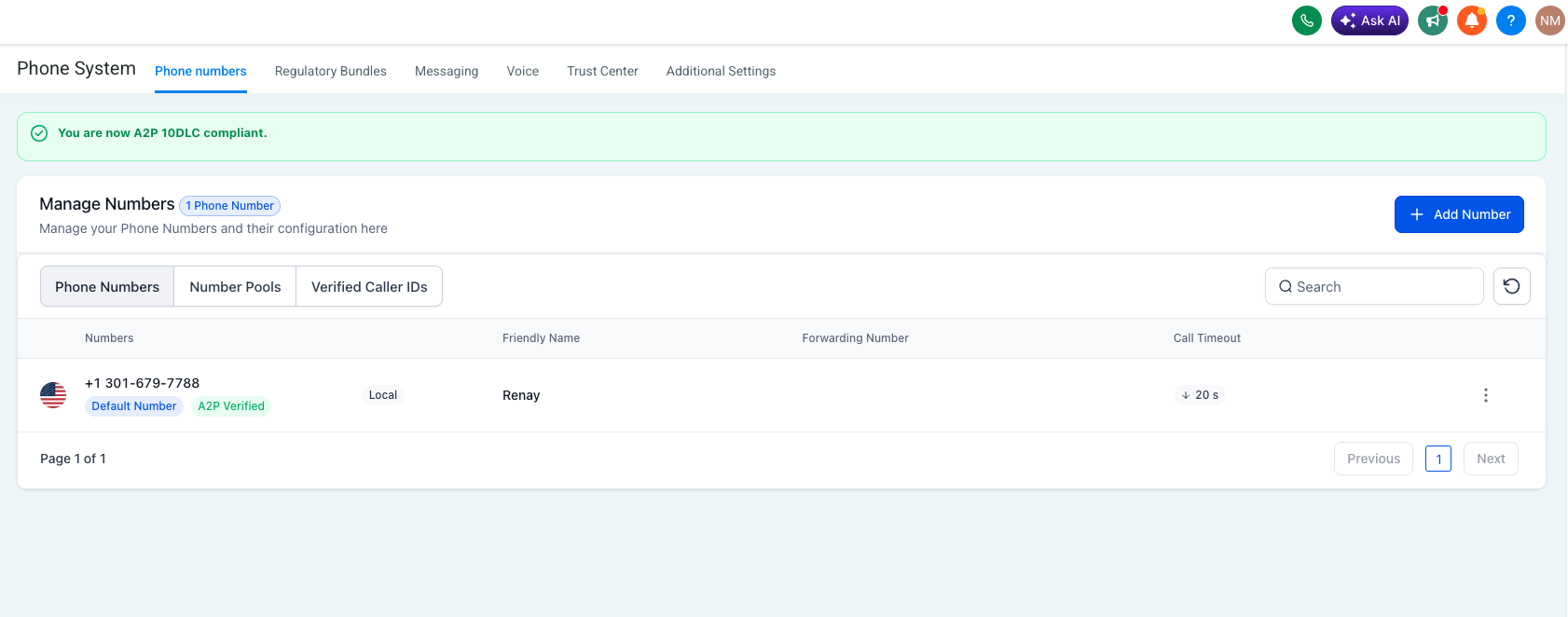Click the A2P 10DLC compliant check icon
This screenshot has height=617, width=1568.
[39, 133]
